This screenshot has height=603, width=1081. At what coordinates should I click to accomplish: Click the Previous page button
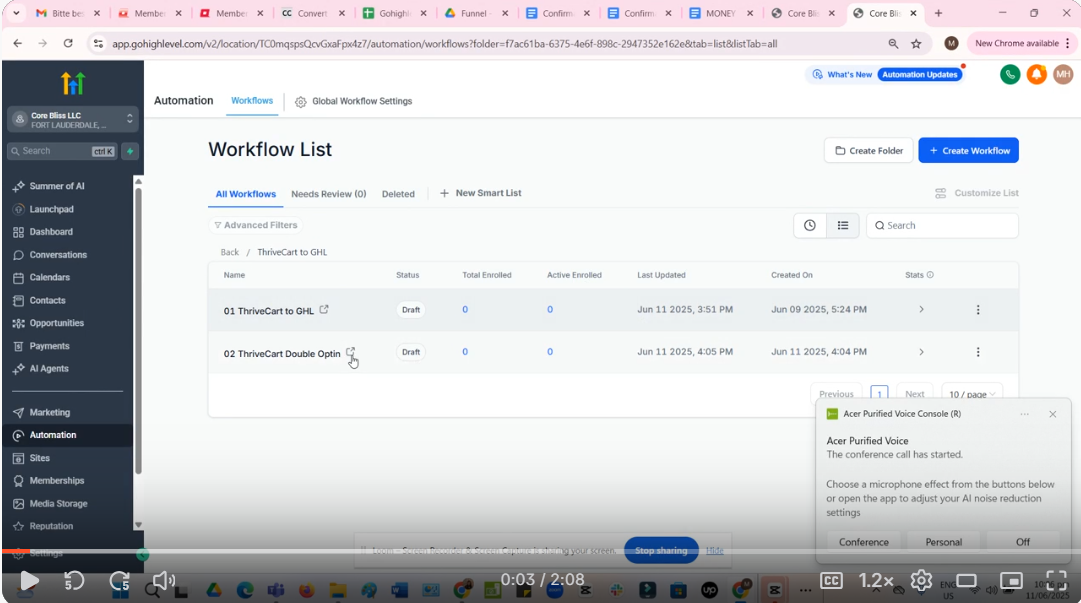point(836,393)
